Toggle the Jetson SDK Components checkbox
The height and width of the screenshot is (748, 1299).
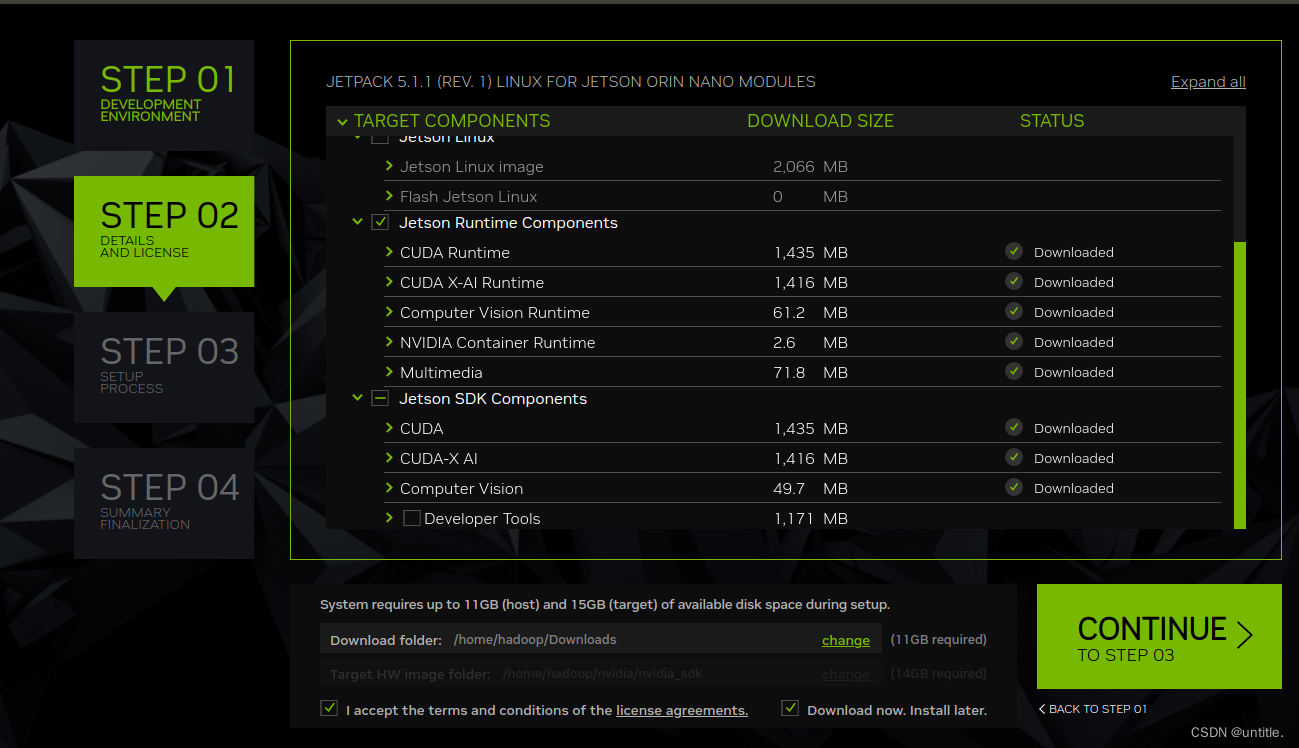point(380,398)
